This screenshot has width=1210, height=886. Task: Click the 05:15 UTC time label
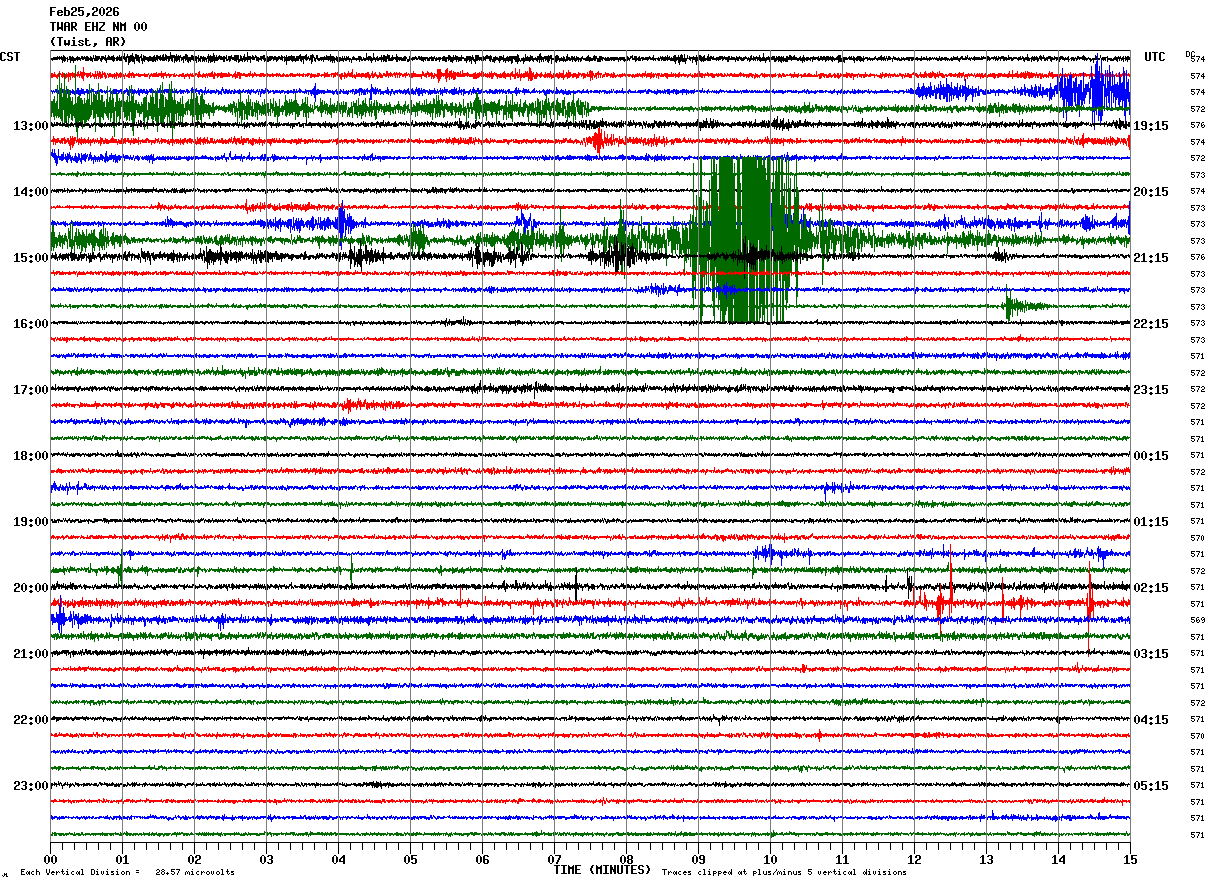point(1150,786)
